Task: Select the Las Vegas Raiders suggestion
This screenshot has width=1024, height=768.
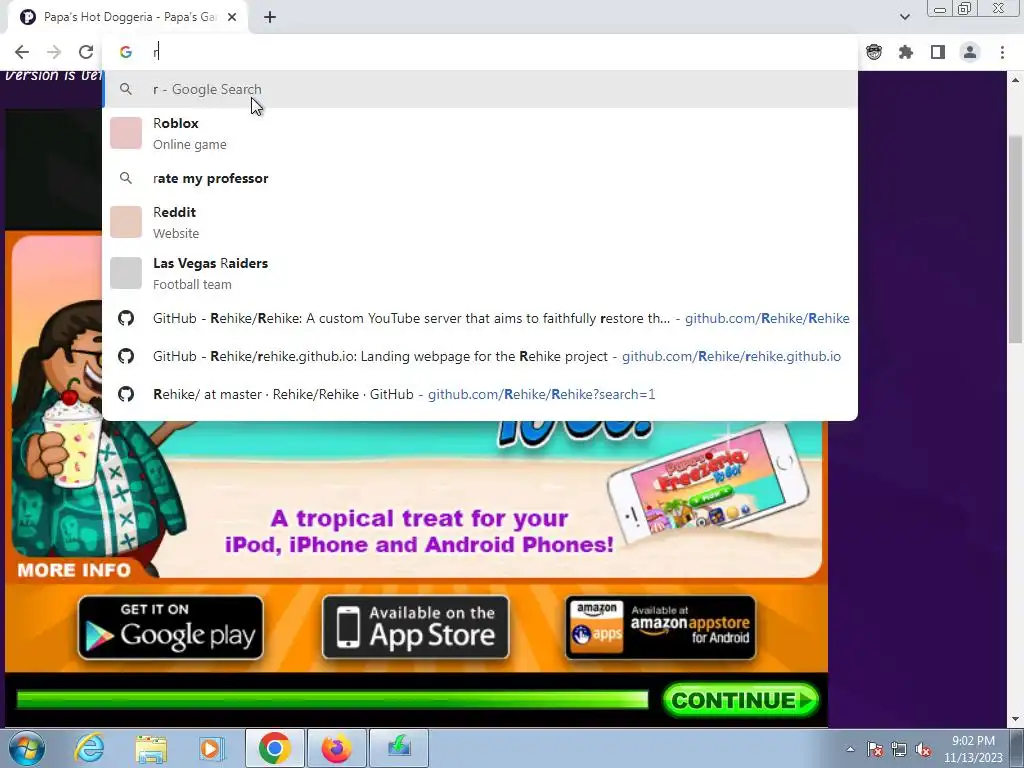Action: click(x=480, y=273)
